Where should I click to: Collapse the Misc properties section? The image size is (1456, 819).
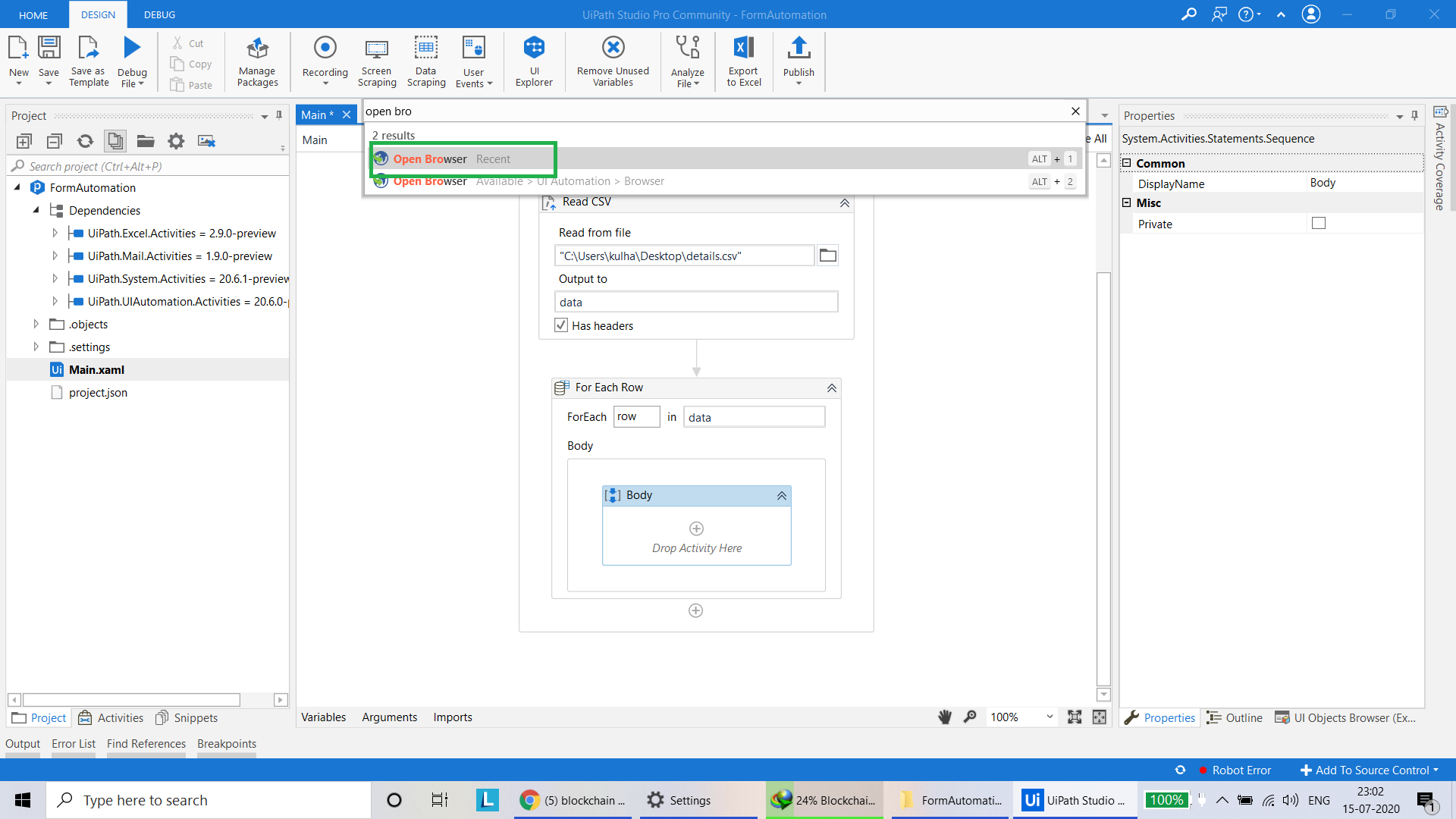1127,202
